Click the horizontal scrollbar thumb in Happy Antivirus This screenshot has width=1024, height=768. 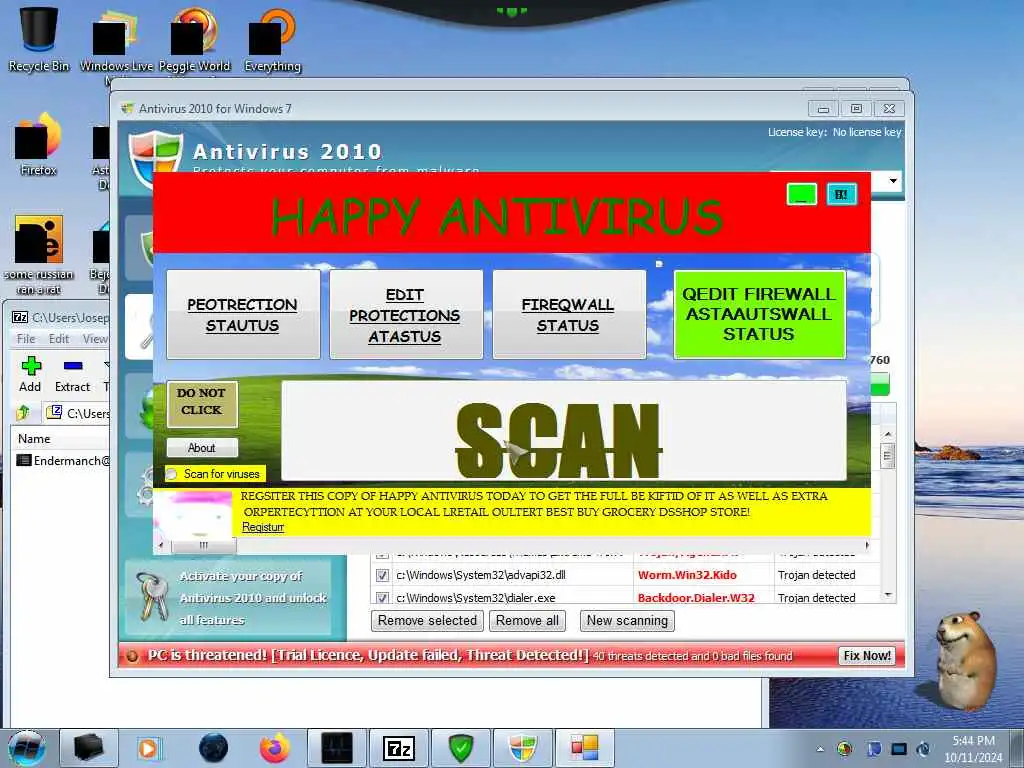203,545
